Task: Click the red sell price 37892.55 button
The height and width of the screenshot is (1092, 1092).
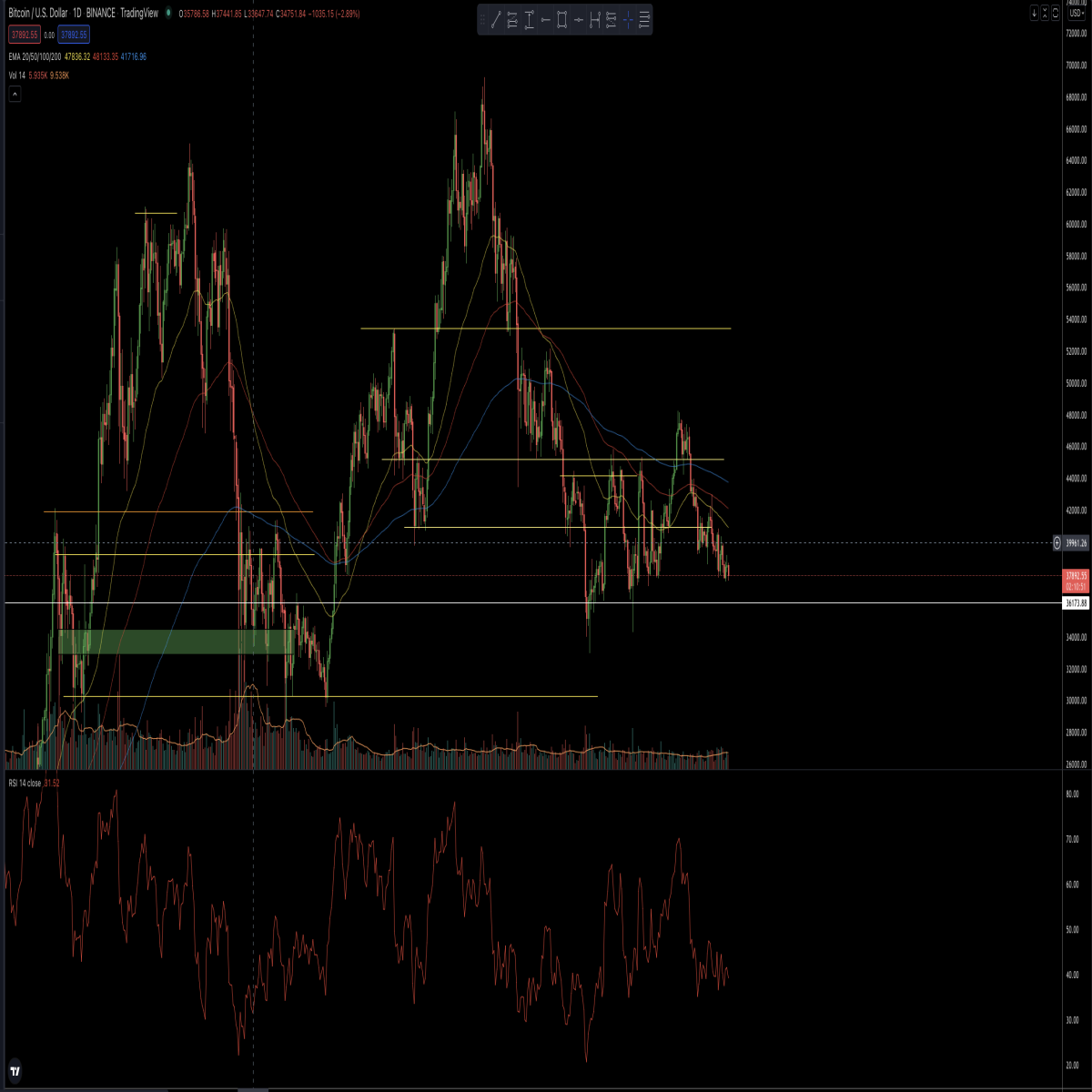Action: (x=25, y=35)
